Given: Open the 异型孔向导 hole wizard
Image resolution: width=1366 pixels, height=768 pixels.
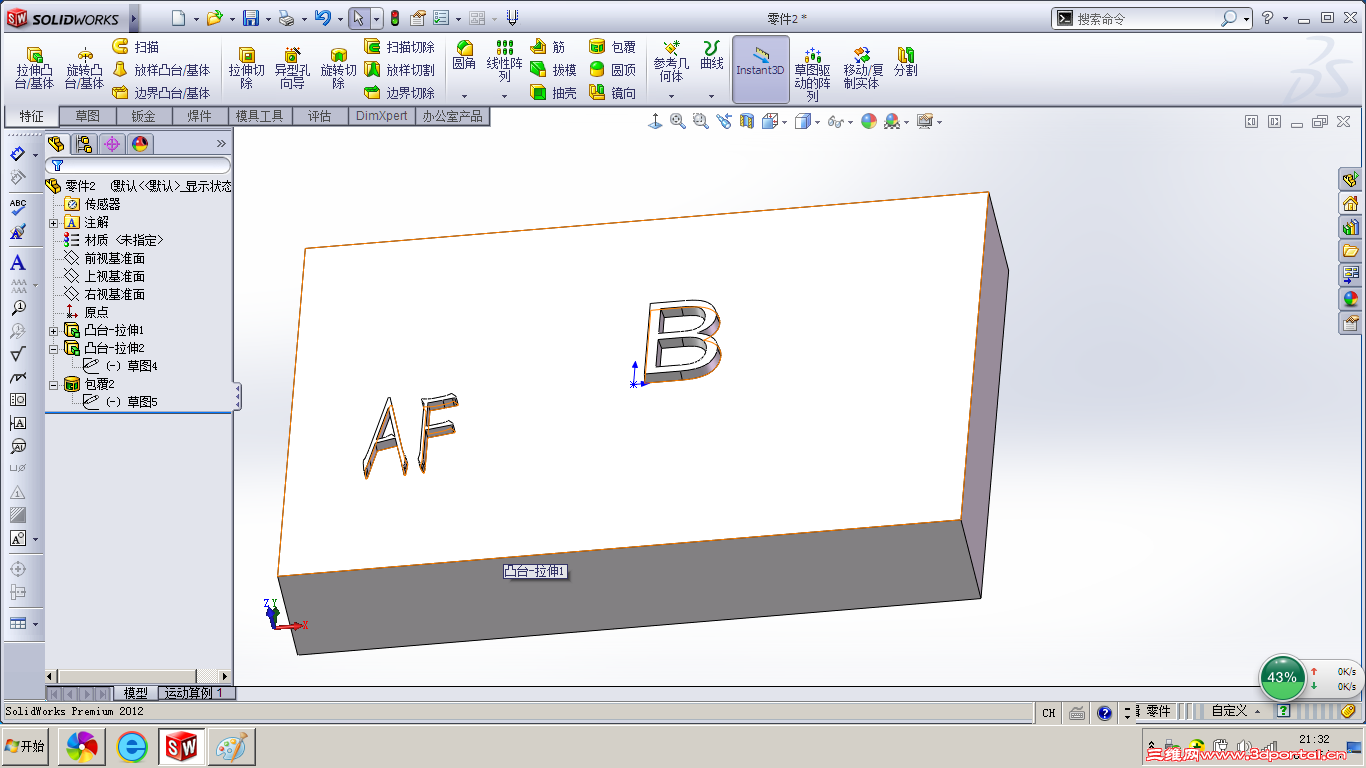Looking at the screenshot, I should (292, 68).
